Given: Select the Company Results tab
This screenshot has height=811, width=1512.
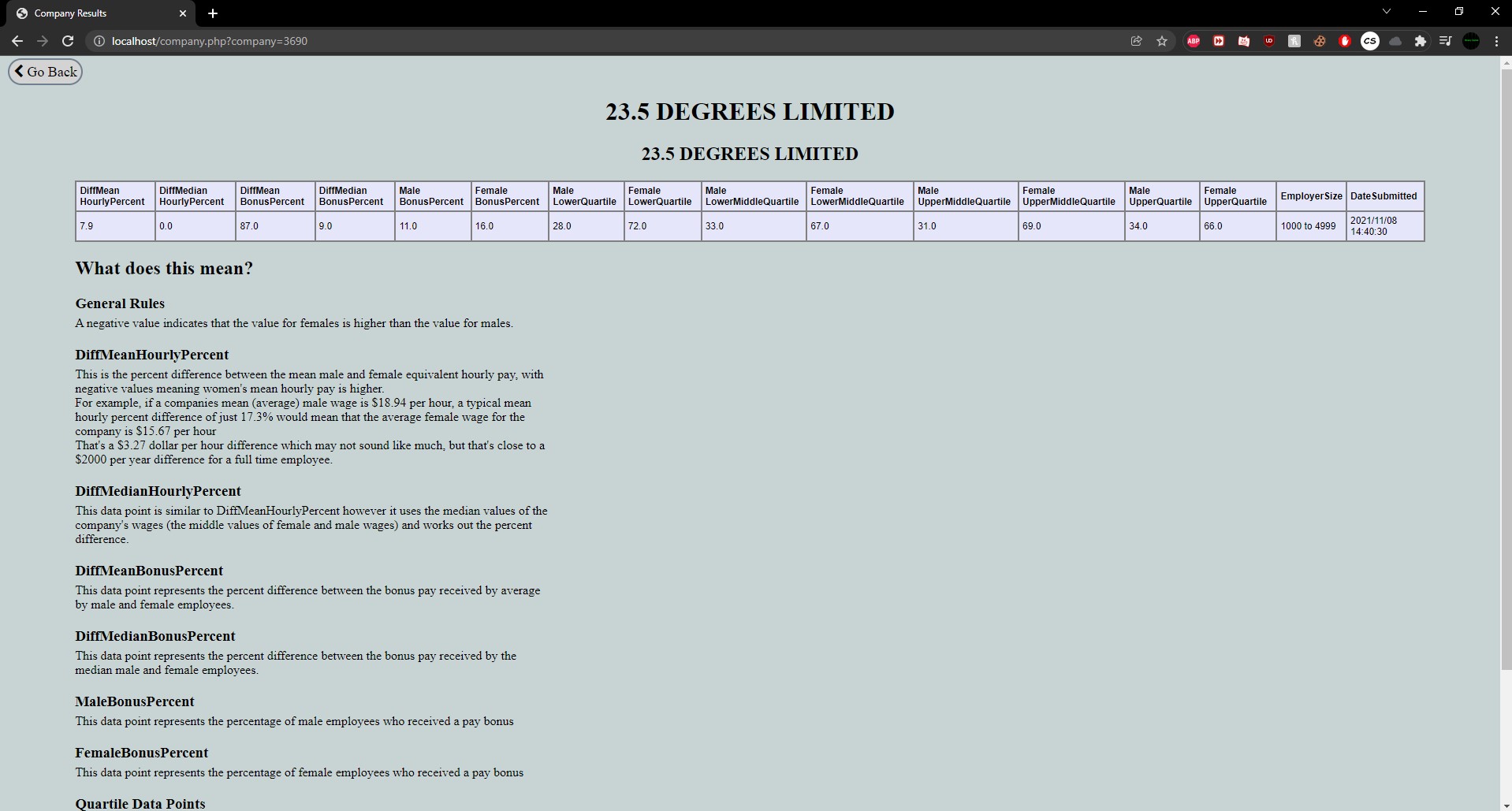Looking at the screenshot, I should (101, 13).
